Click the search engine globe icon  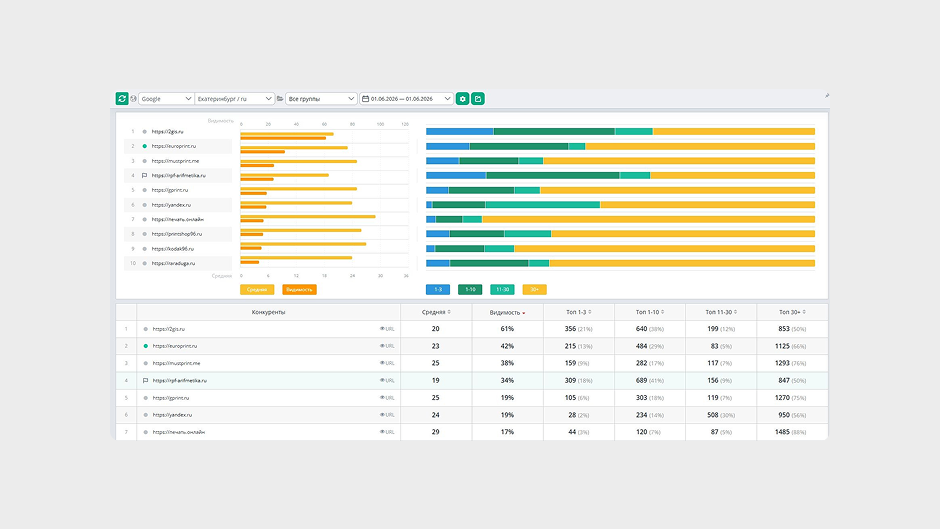click(134, 98)
